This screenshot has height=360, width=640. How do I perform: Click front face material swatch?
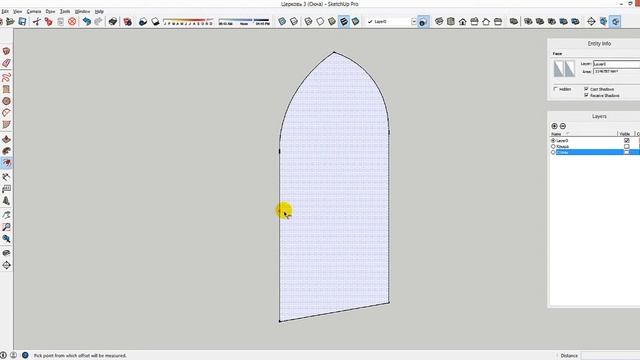coord(558,69)
